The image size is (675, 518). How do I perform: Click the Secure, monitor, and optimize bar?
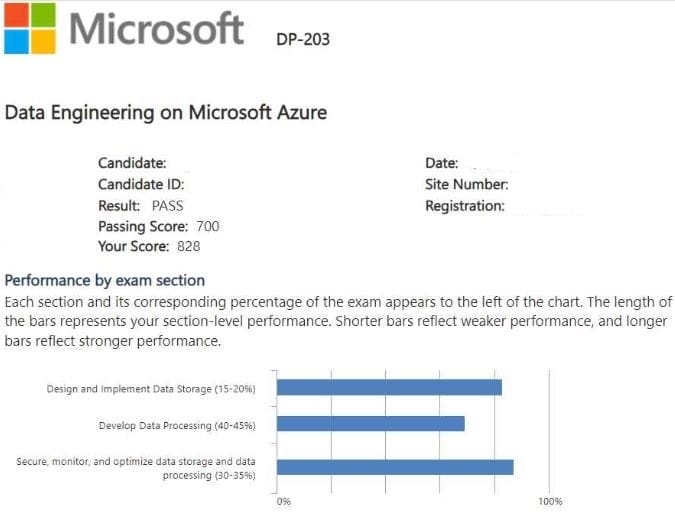[x=395, y=467]
